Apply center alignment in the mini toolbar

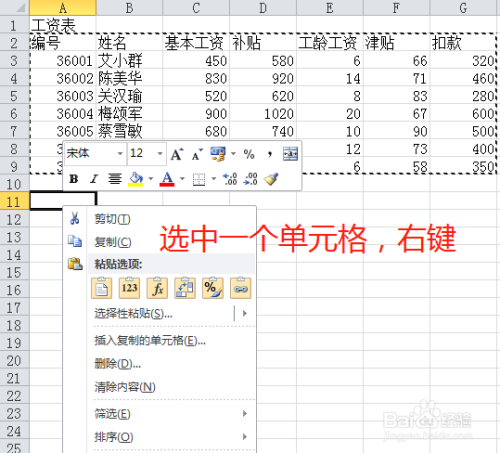pyautogui.click(x=115, y=179)
